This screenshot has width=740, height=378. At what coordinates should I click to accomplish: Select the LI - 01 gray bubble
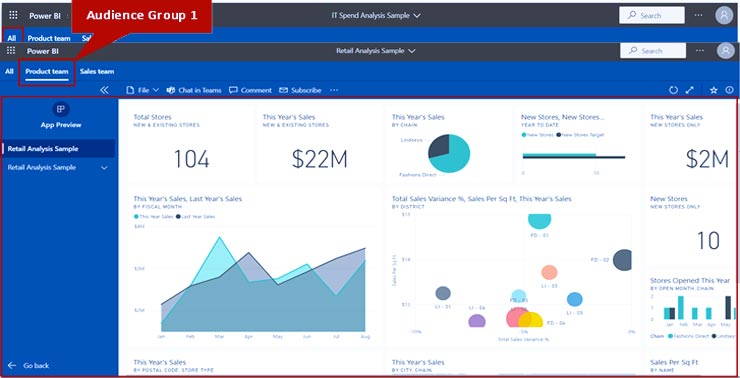coord(443,293)
